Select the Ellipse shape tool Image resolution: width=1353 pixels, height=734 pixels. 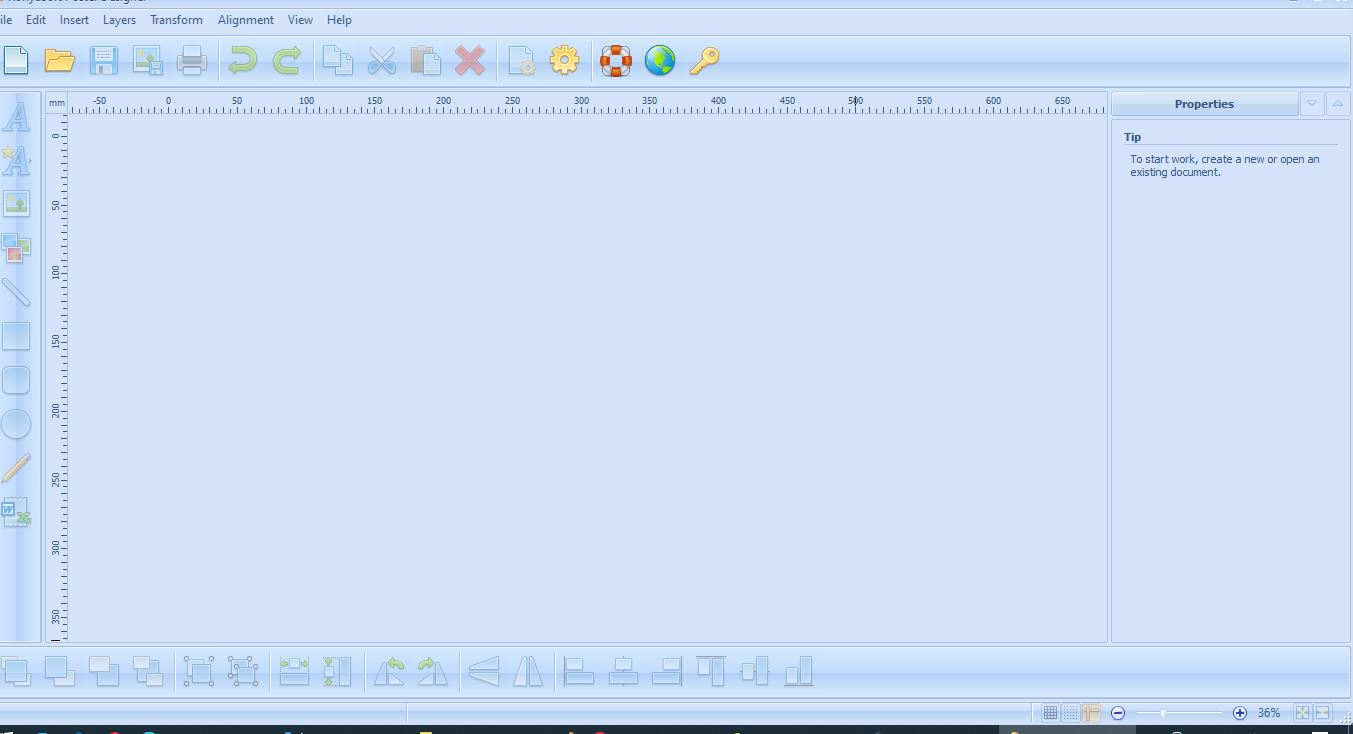pos(16,424)
